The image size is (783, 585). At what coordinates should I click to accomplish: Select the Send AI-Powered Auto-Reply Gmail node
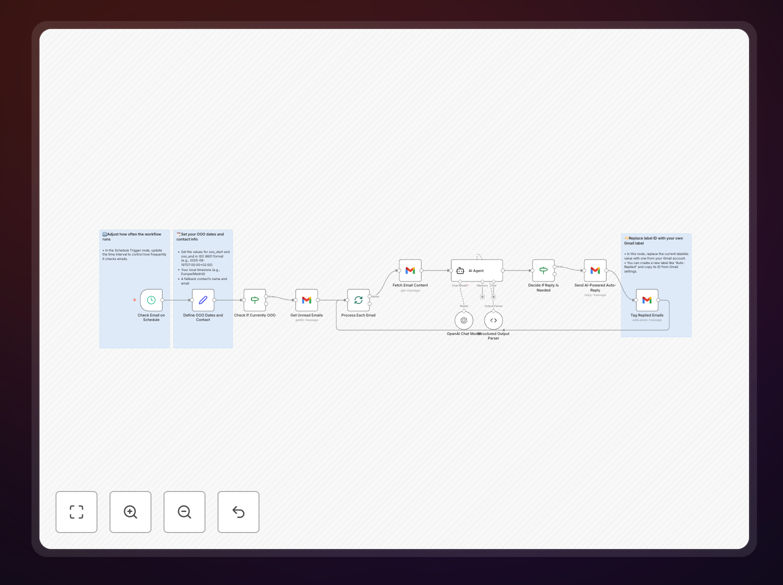pyautogui.click(x=595, y=270)
